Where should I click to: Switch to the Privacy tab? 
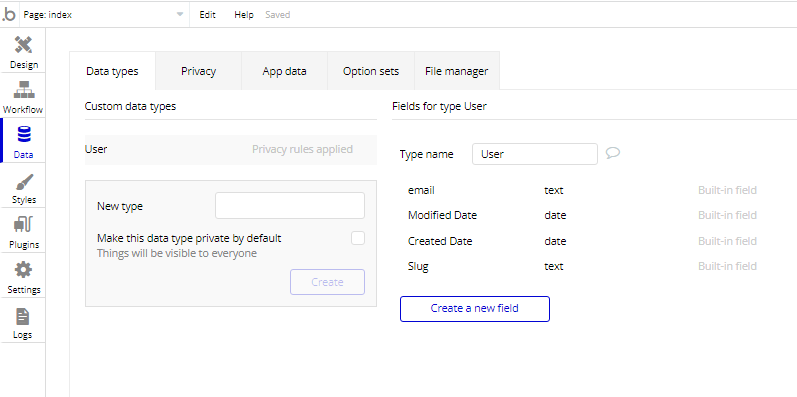[198, 71]
